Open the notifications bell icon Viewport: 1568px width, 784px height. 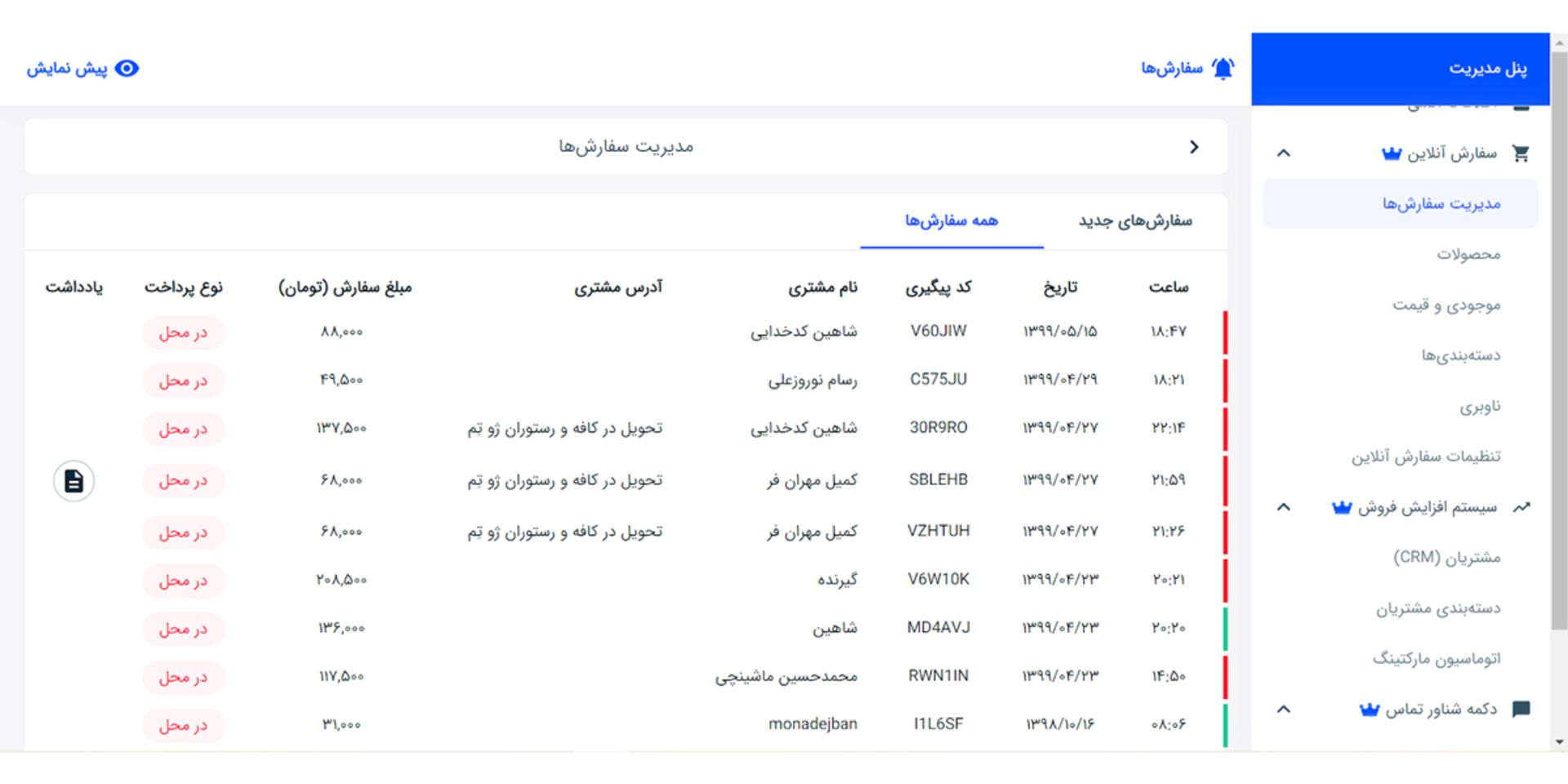1223,69
